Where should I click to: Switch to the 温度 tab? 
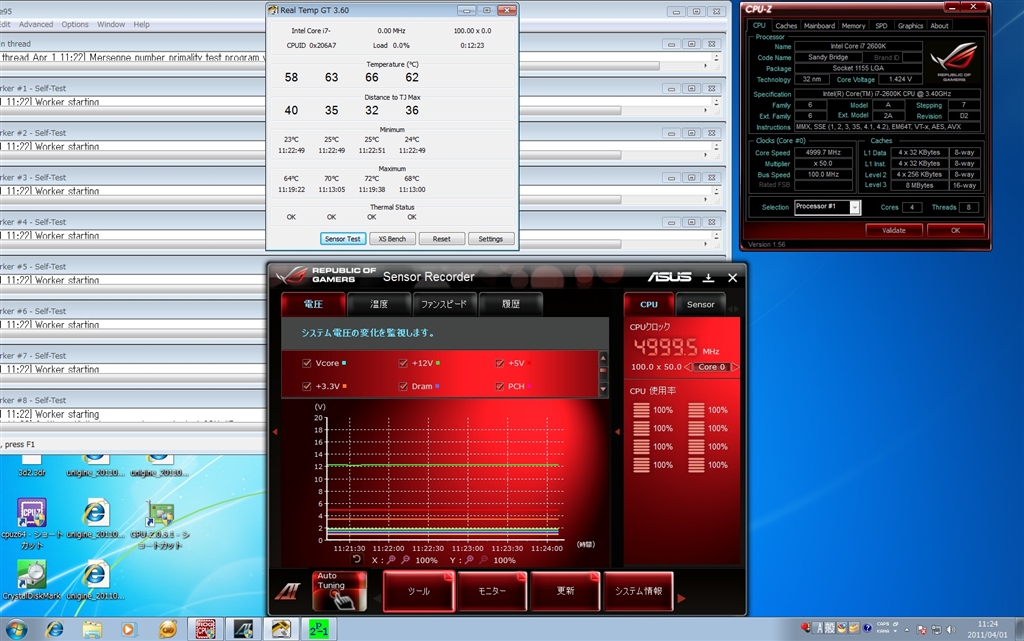coord(379,304)
